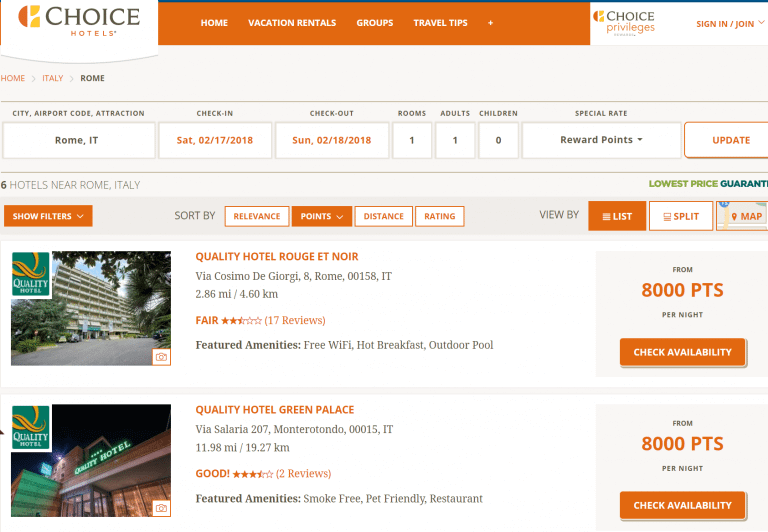View the 17 Reviews for Rouge et Noir

click(295, 320)
